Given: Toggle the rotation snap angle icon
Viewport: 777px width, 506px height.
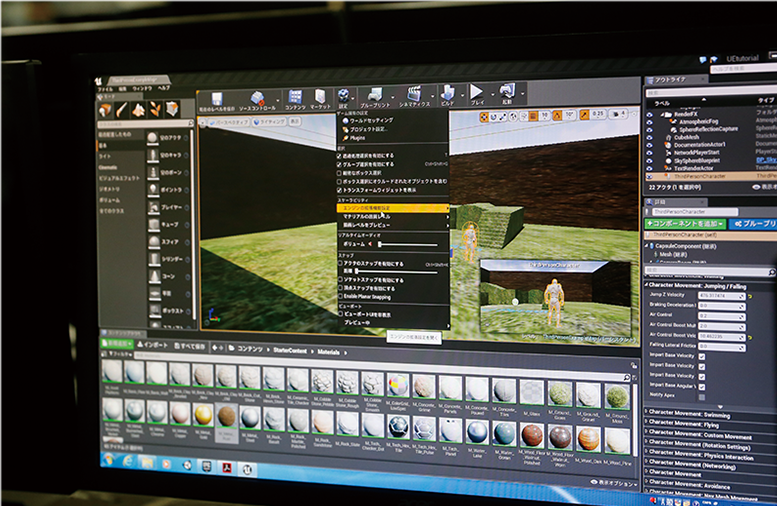Looking at the screenshot, I should [x=557, y=115].
